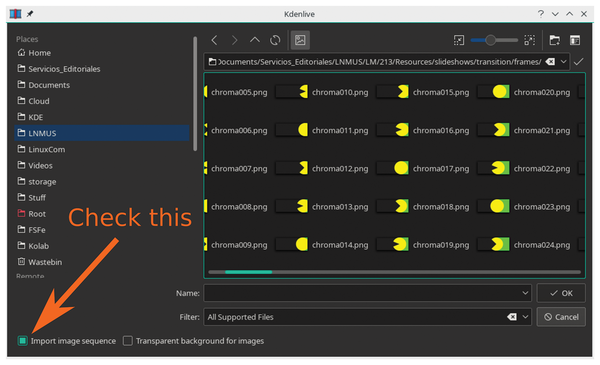600x365 pixels.
Task: Click the title bar help question mark
Action: point(541,14)
